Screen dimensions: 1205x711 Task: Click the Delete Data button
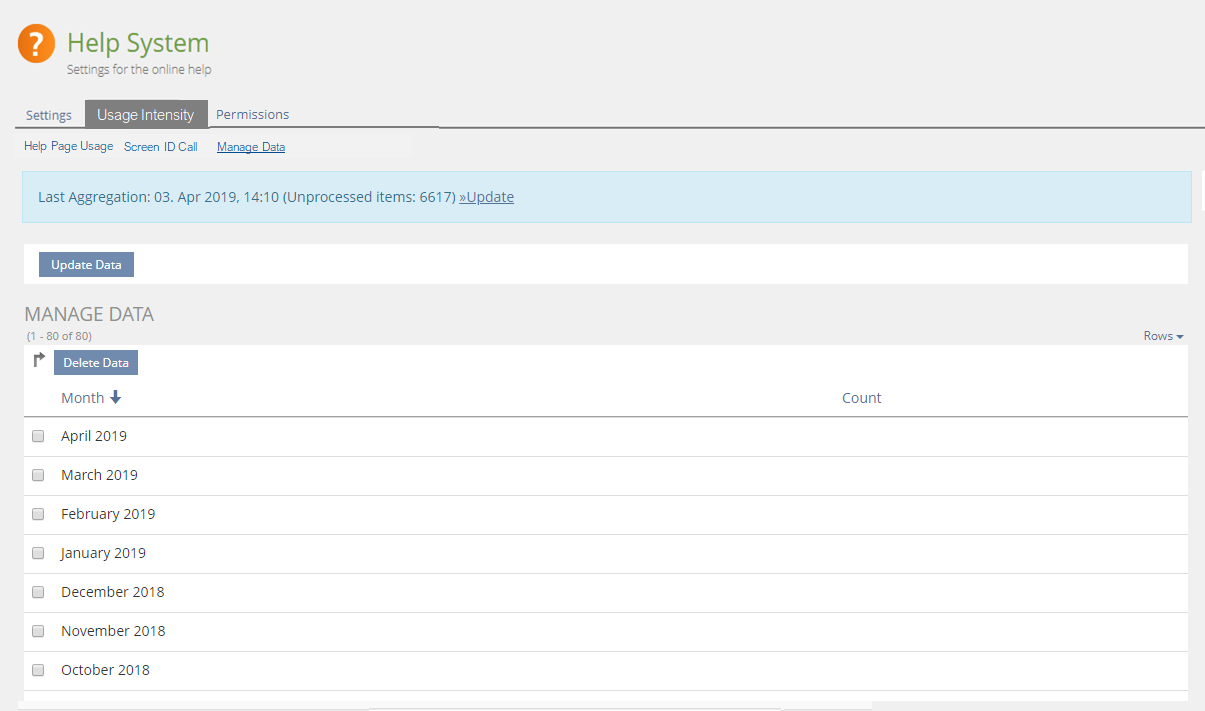(x=96, y=362)
